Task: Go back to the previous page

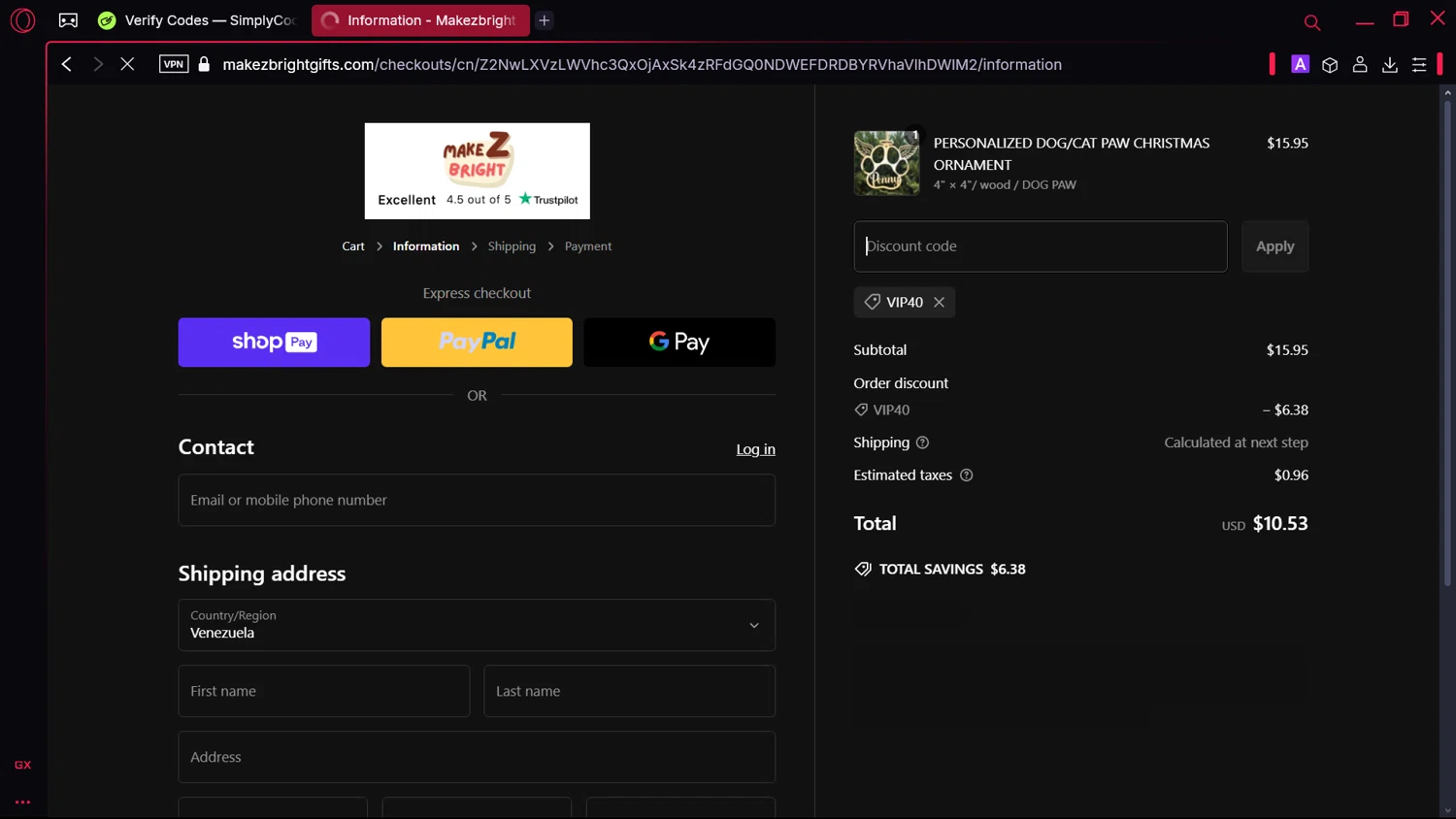Action: coord(67,64)
